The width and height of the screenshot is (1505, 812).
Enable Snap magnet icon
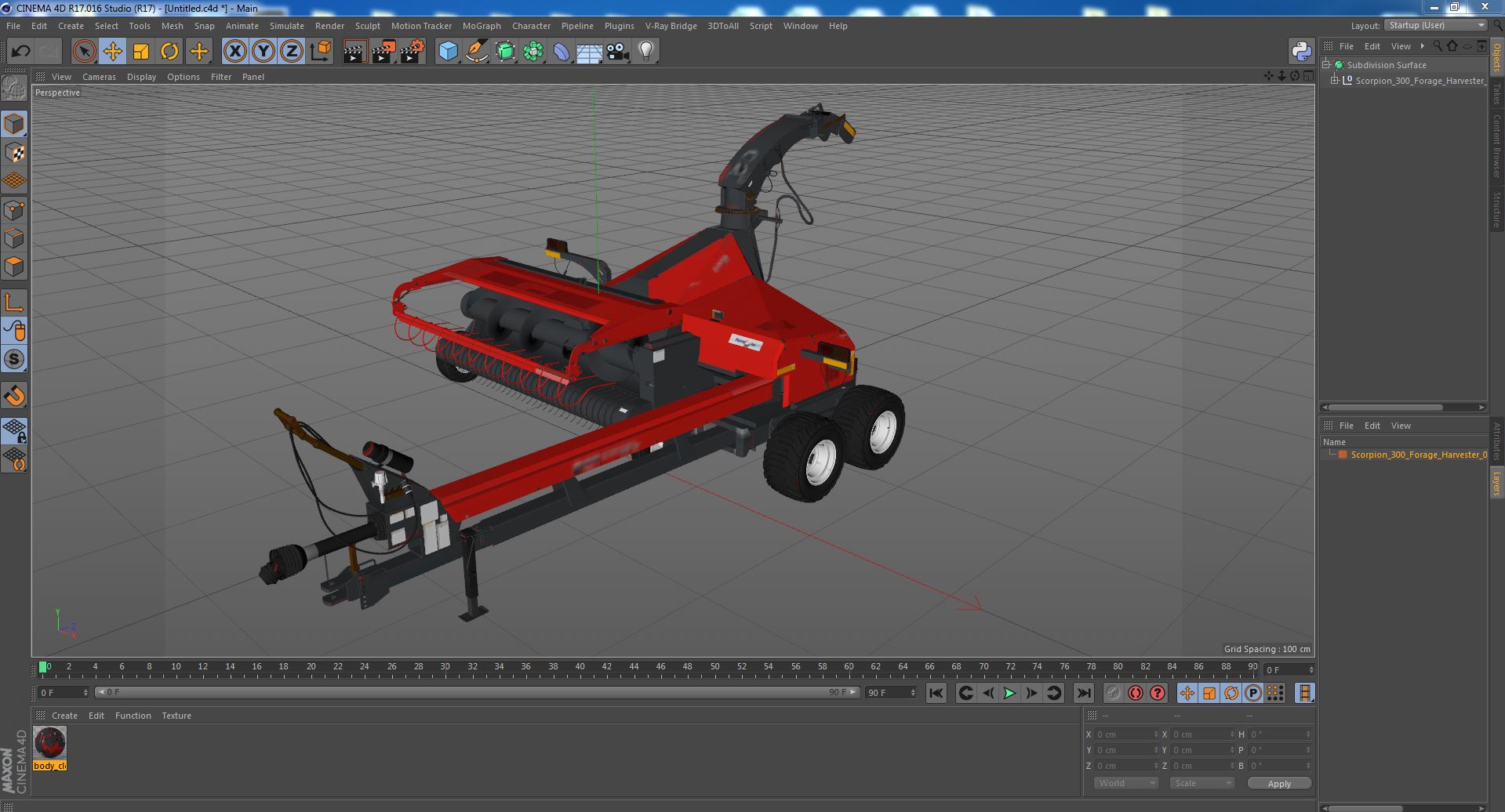(x=14, y=395)
